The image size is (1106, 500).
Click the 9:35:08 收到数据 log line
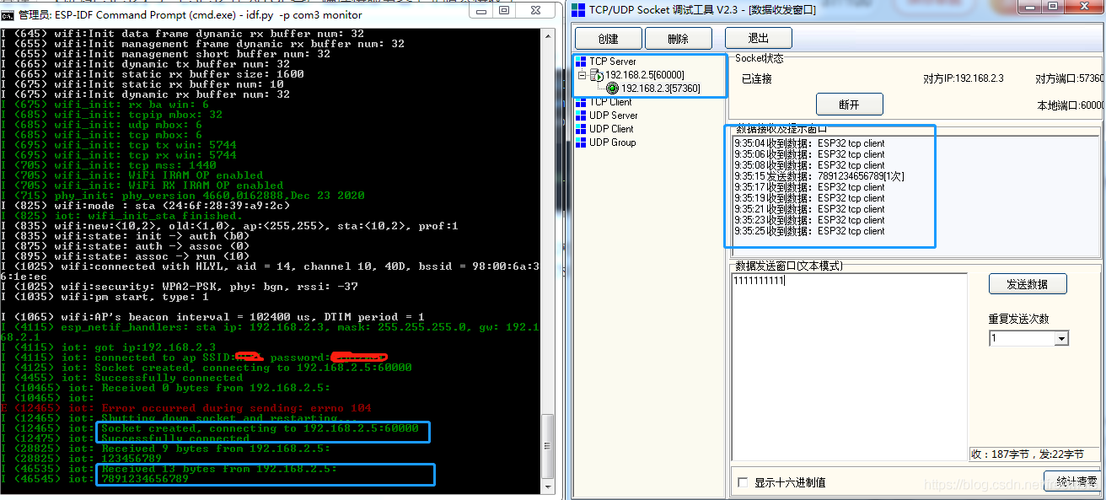[809, 165]
